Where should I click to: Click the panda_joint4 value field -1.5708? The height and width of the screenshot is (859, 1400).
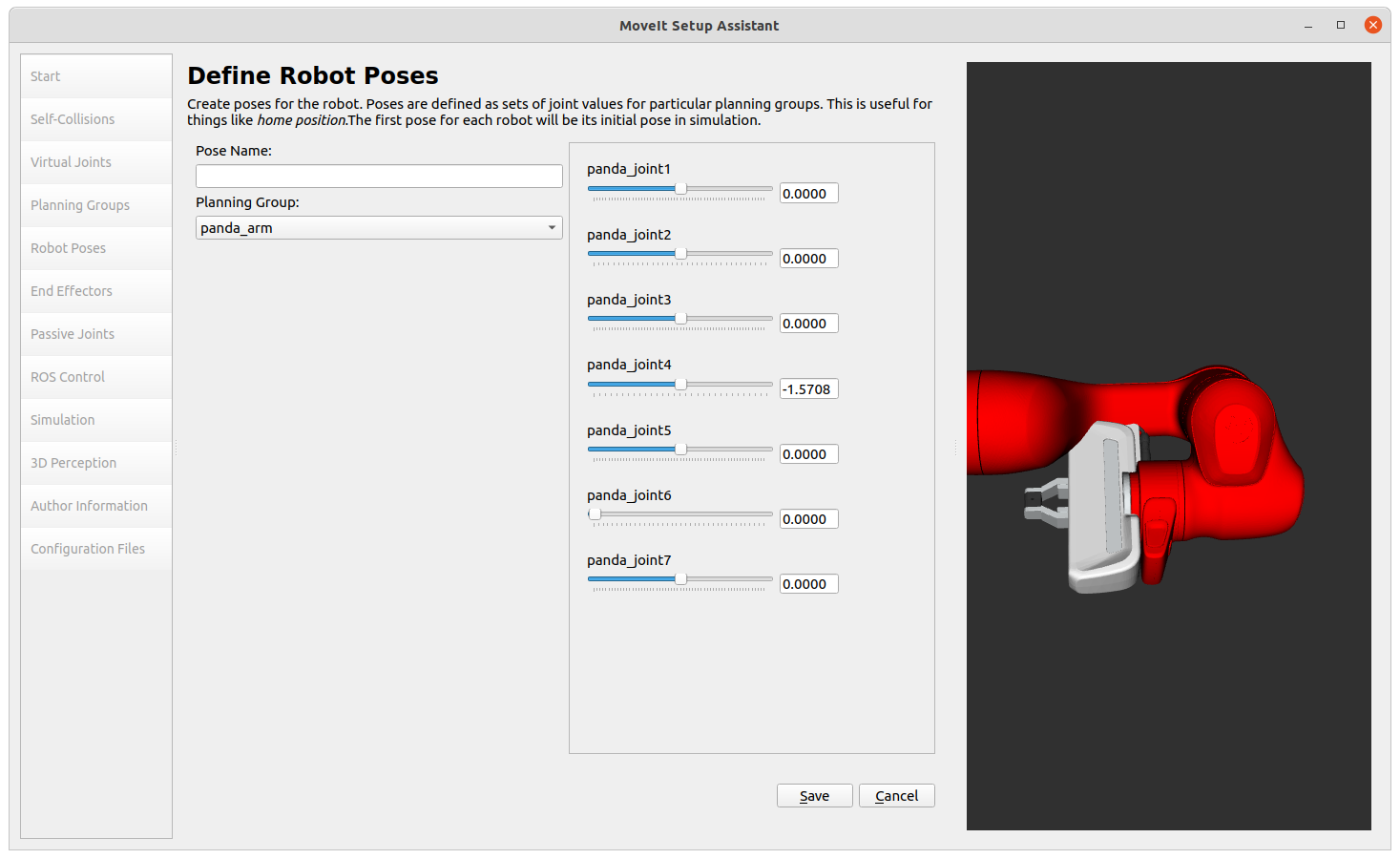coord(809,389)
